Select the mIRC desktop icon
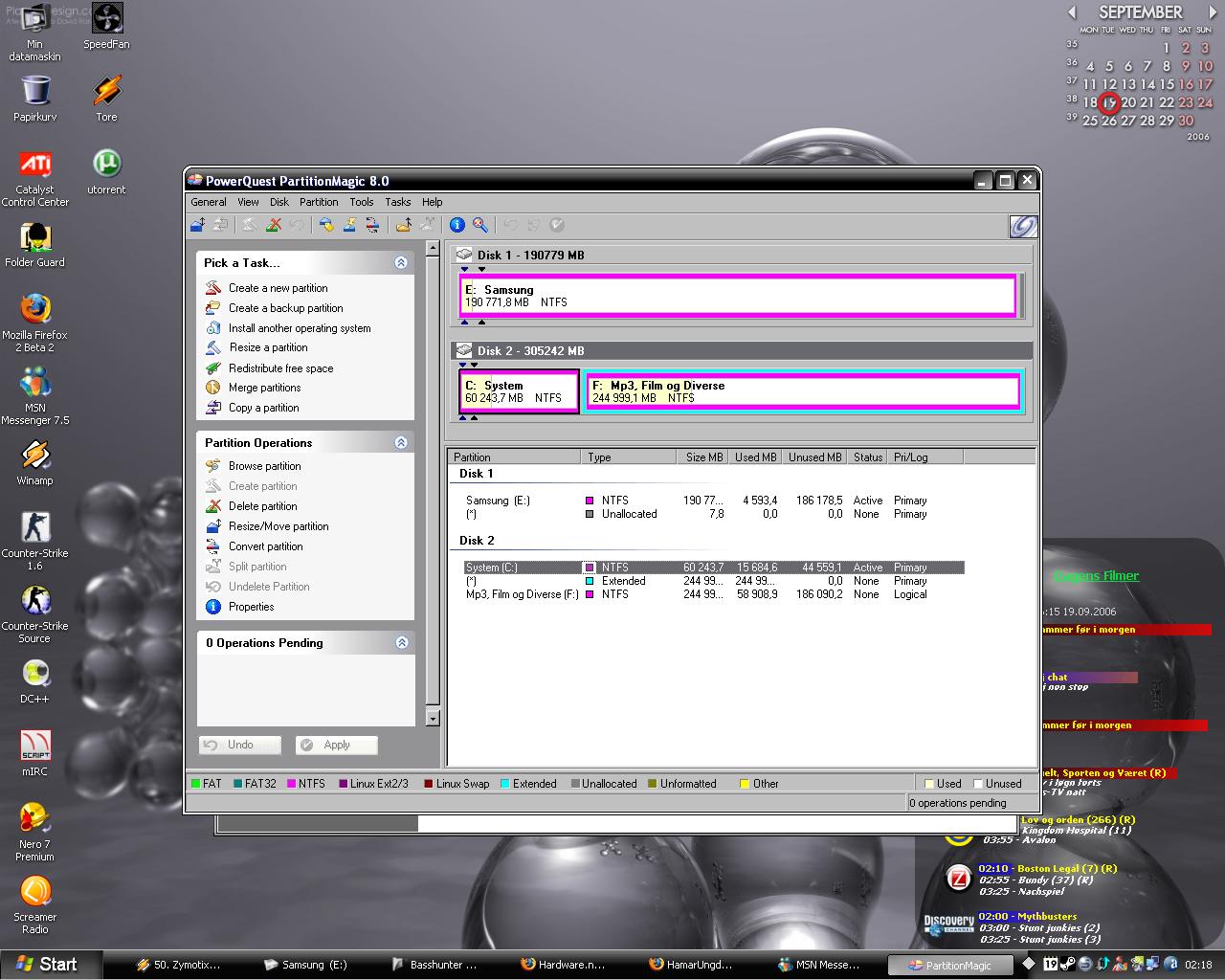This screenshot has width=1225, height=980. [x=35, y=754]
